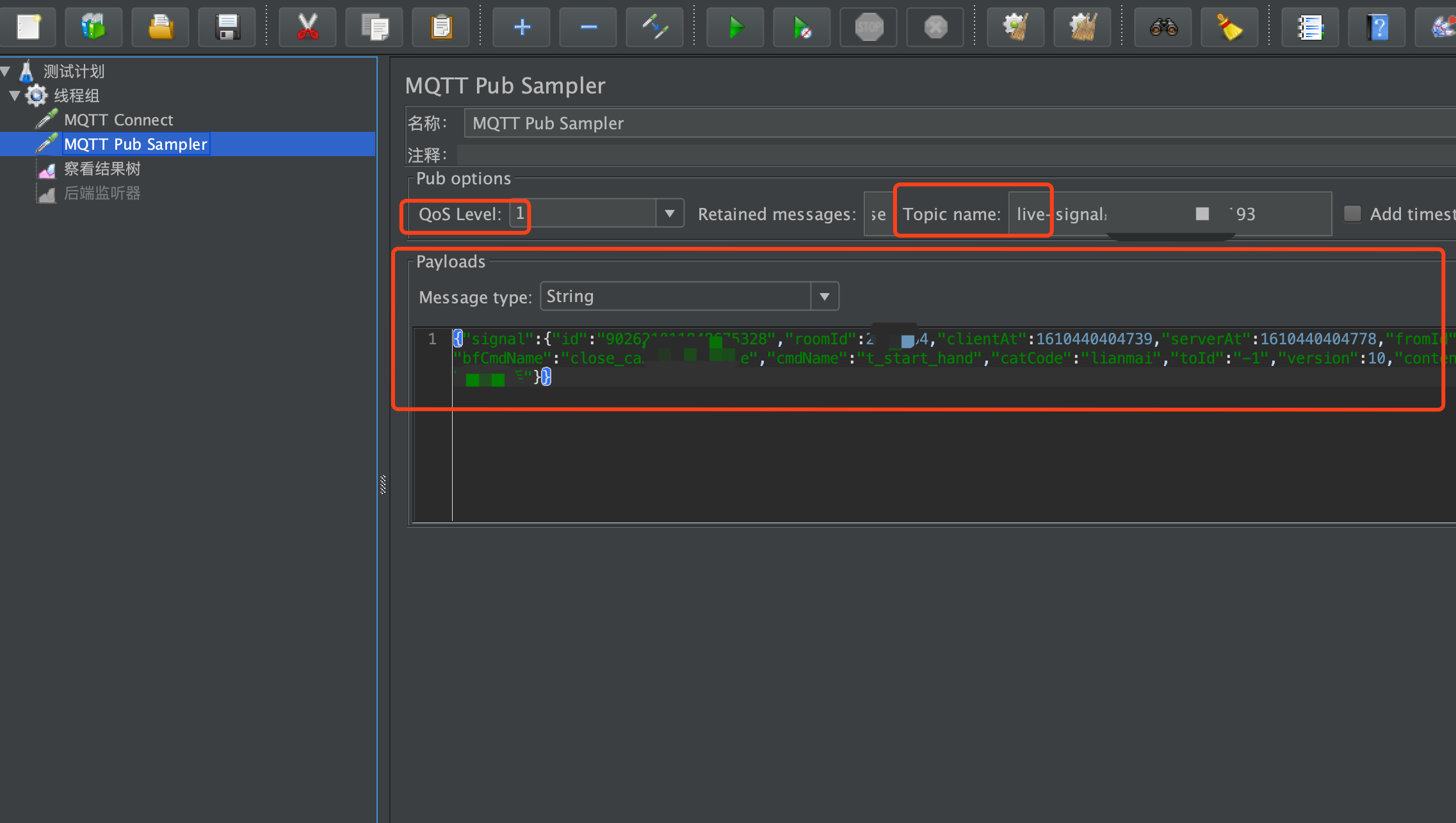This screenshot has height=823, width=1456.
Task: Enable the Add timestamp checkbox
Action: (x=1352, y=214)
